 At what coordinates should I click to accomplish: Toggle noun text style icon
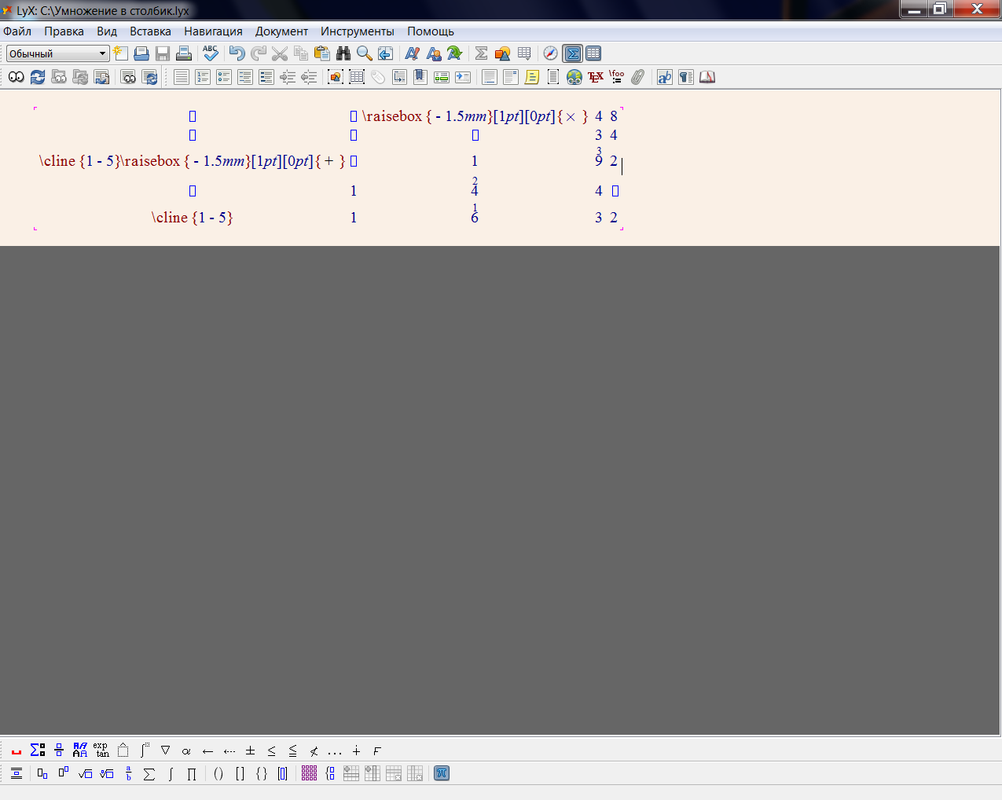click(x=433, y=54)
